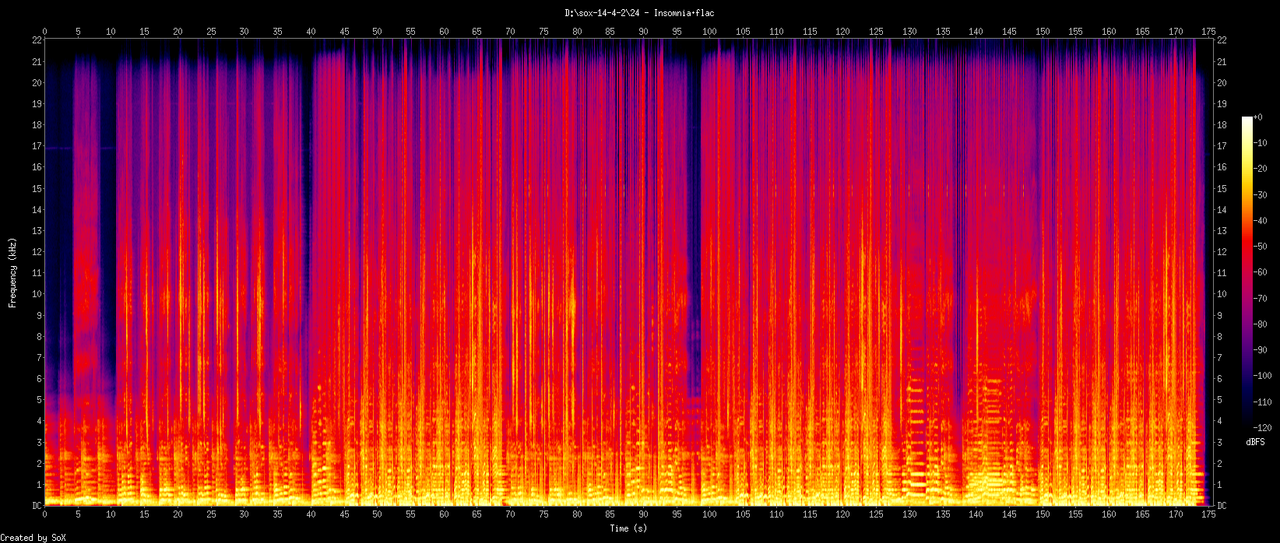
Task: Click "140" on the bottom time axis
Action: [975, 516]
